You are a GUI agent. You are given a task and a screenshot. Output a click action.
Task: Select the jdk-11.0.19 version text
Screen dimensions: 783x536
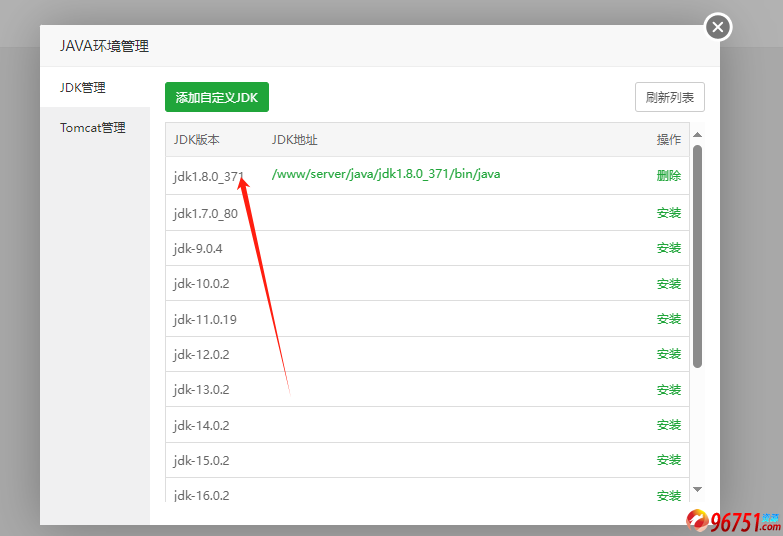tap(205, 320)
